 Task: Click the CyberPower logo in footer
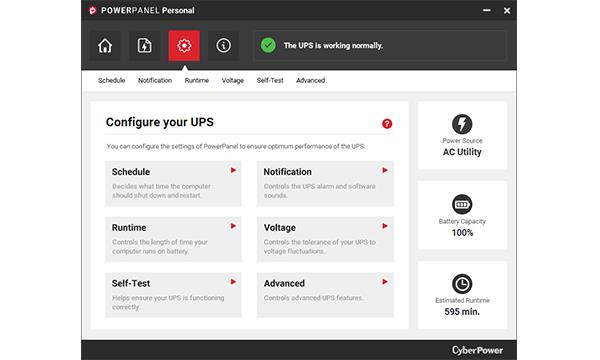tap(477, 350)
